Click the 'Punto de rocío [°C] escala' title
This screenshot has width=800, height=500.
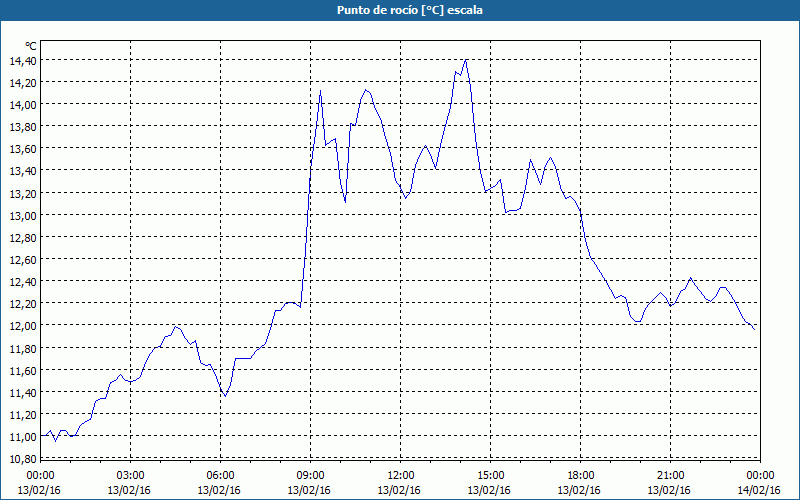[410, 10]
